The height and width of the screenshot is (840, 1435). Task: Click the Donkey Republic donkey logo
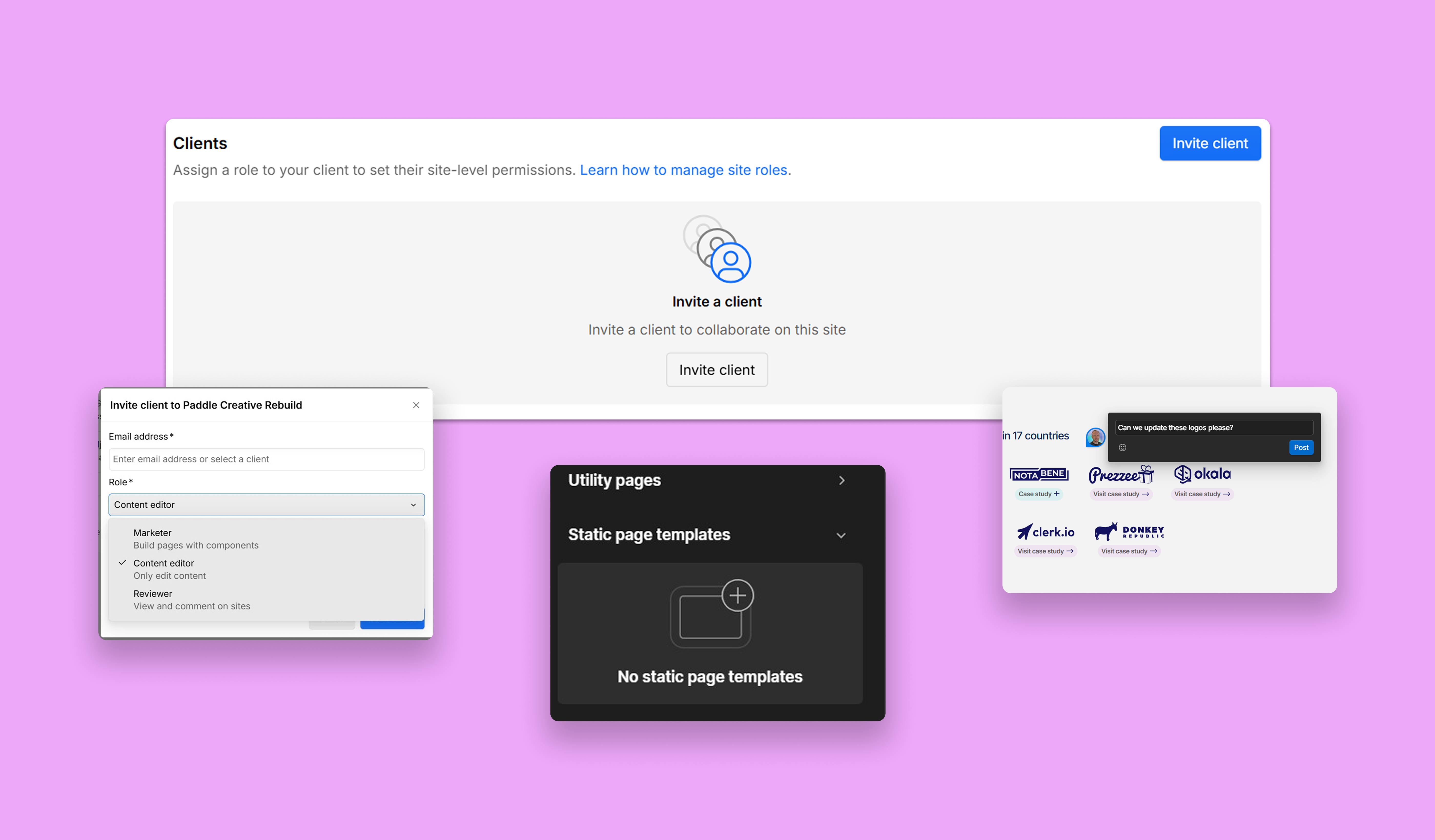click(x=1107, y=531)
